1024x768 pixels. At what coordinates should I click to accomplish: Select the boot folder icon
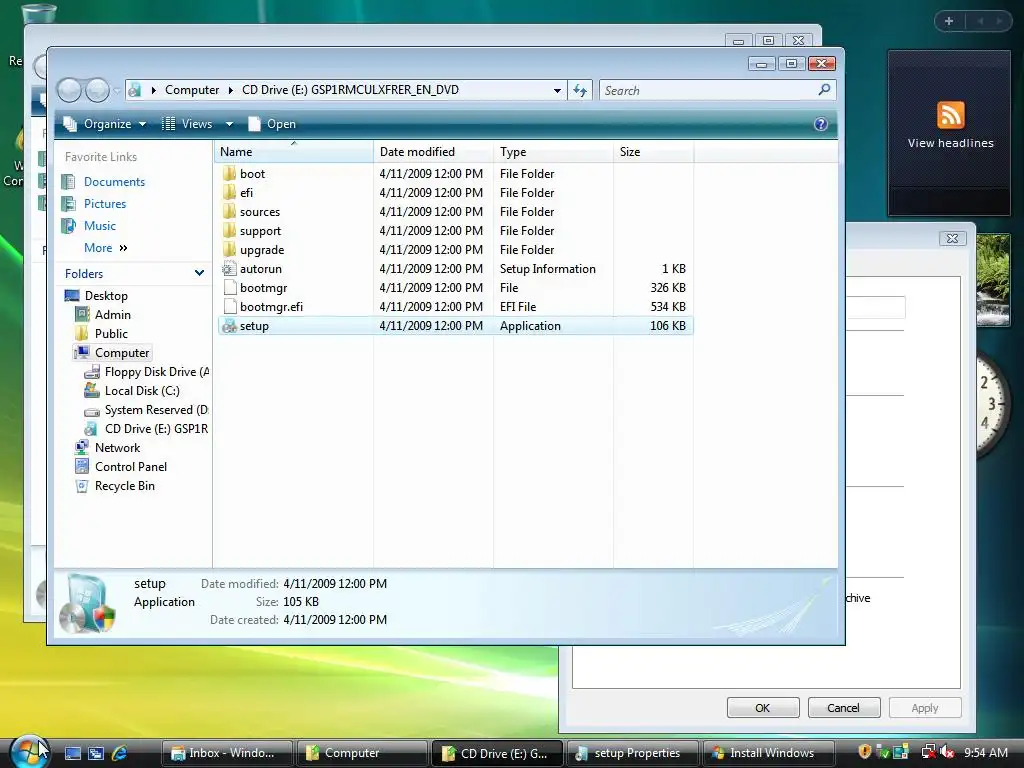coord(229,174)
